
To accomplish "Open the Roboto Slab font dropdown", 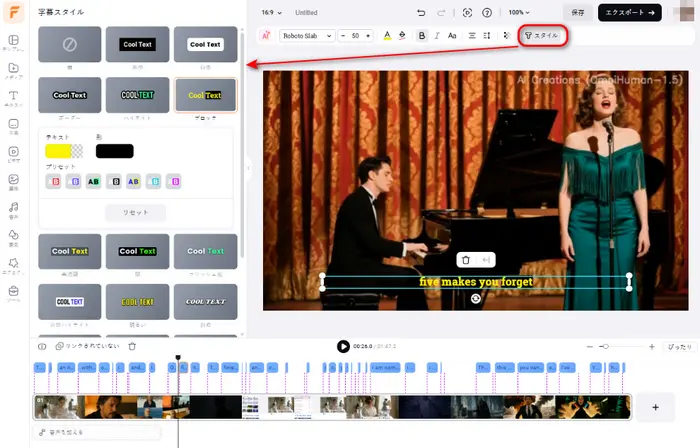I will pos(306,36).
